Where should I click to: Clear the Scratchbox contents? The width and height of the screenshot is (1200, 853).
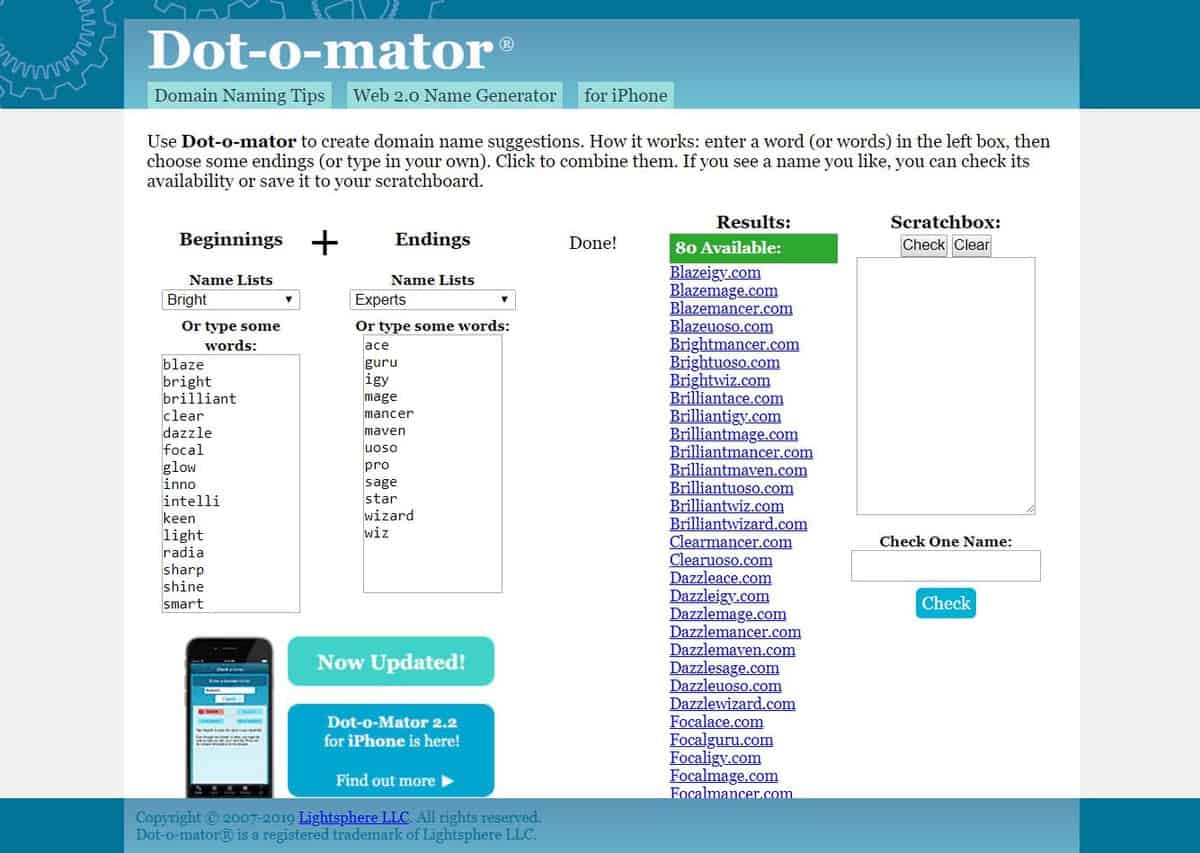[x=971, y=245]
